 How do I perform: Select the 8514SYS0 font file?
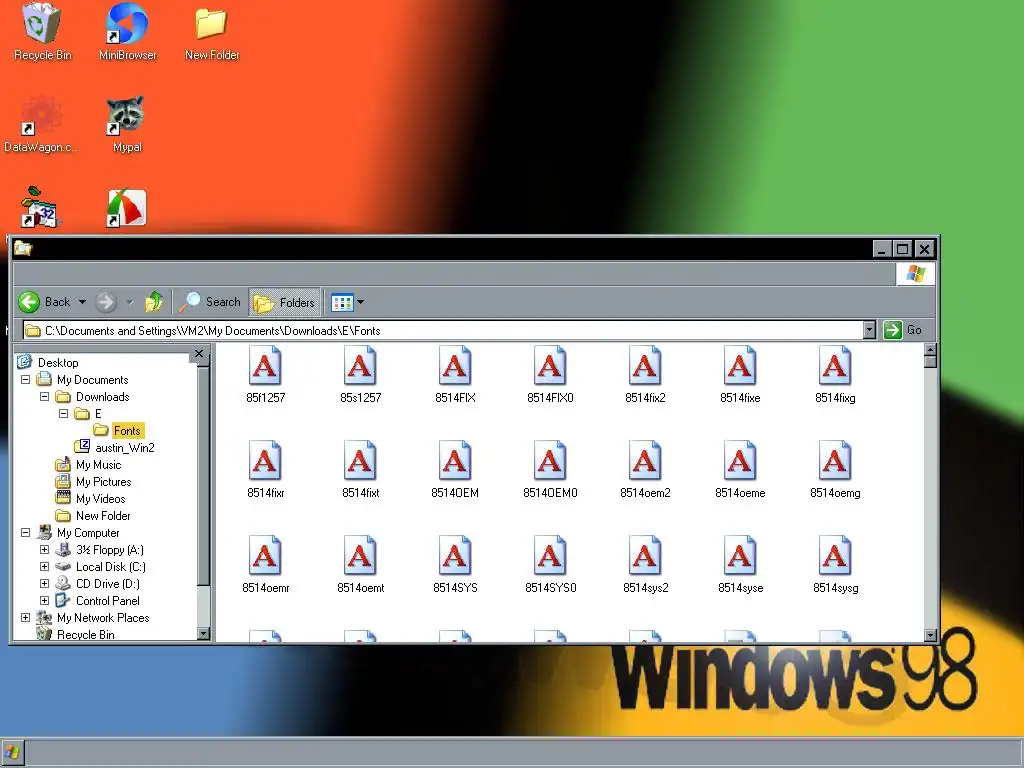point(550,564)
